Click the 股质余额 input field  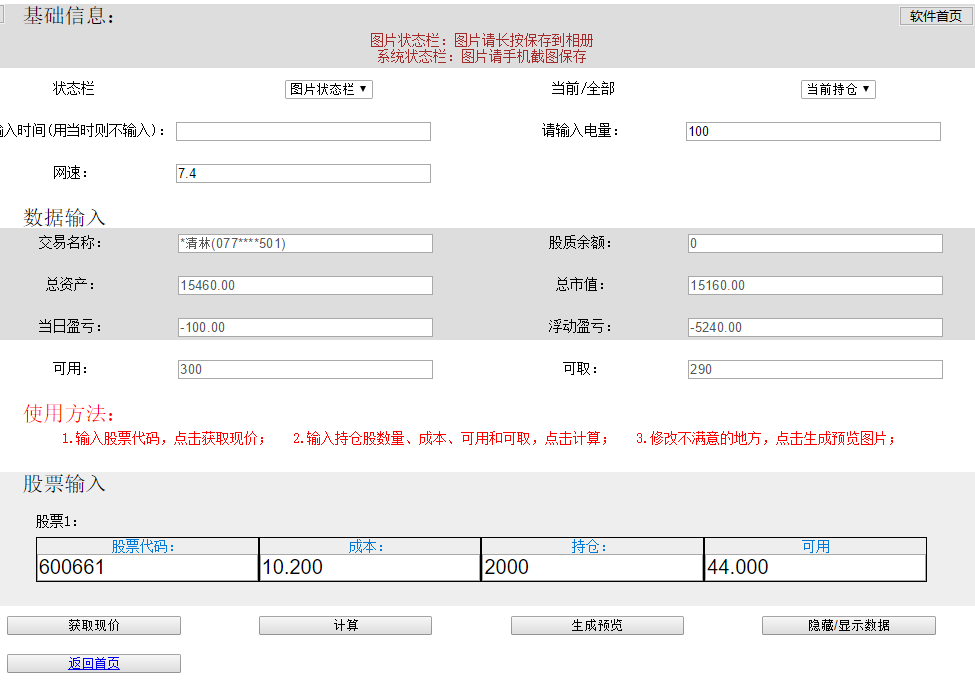pyautogui.click(x=815, y=244)
